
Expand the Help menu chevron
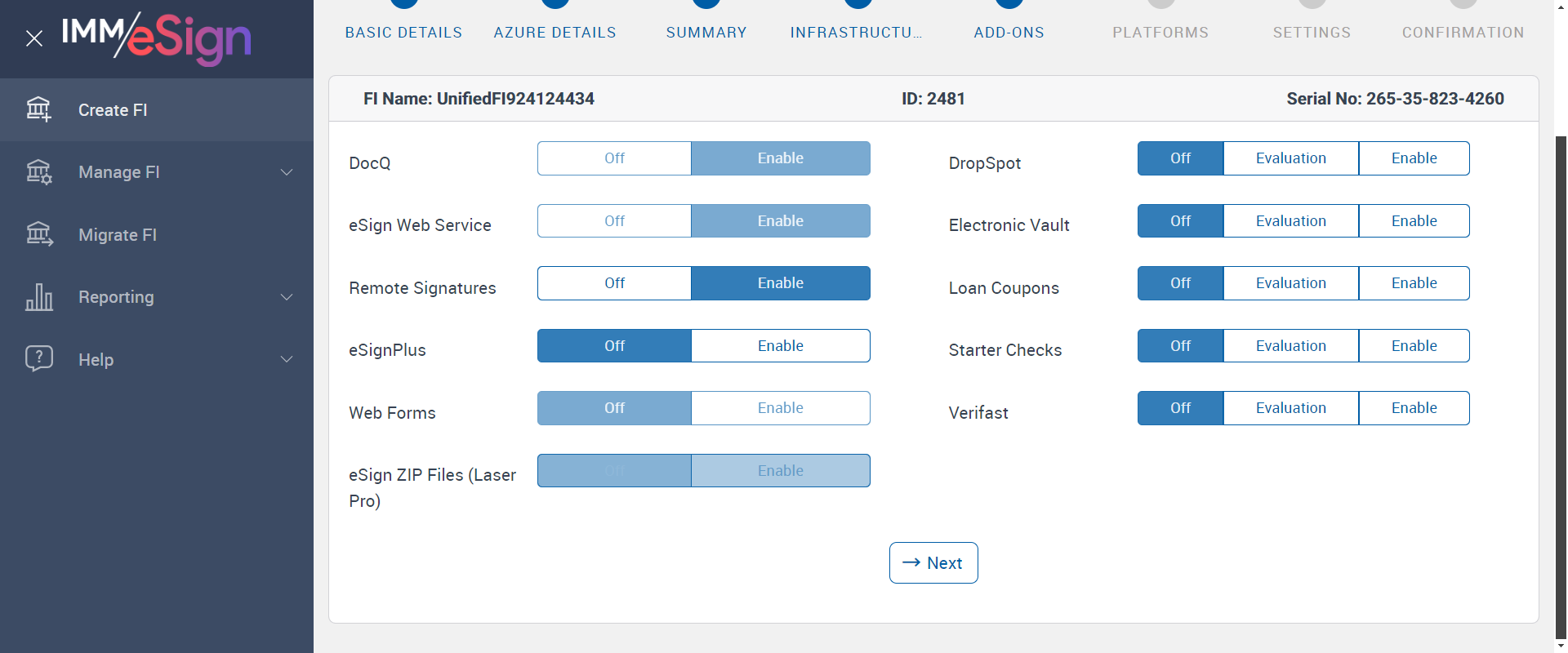point(287,359)
